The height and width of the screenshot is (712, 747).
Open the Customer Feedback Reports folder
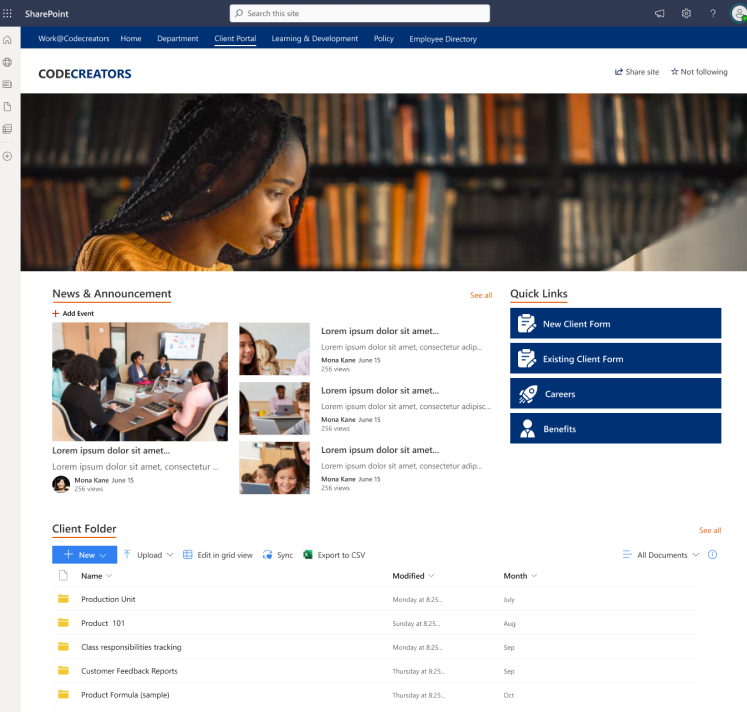click(x=129, y=671)
